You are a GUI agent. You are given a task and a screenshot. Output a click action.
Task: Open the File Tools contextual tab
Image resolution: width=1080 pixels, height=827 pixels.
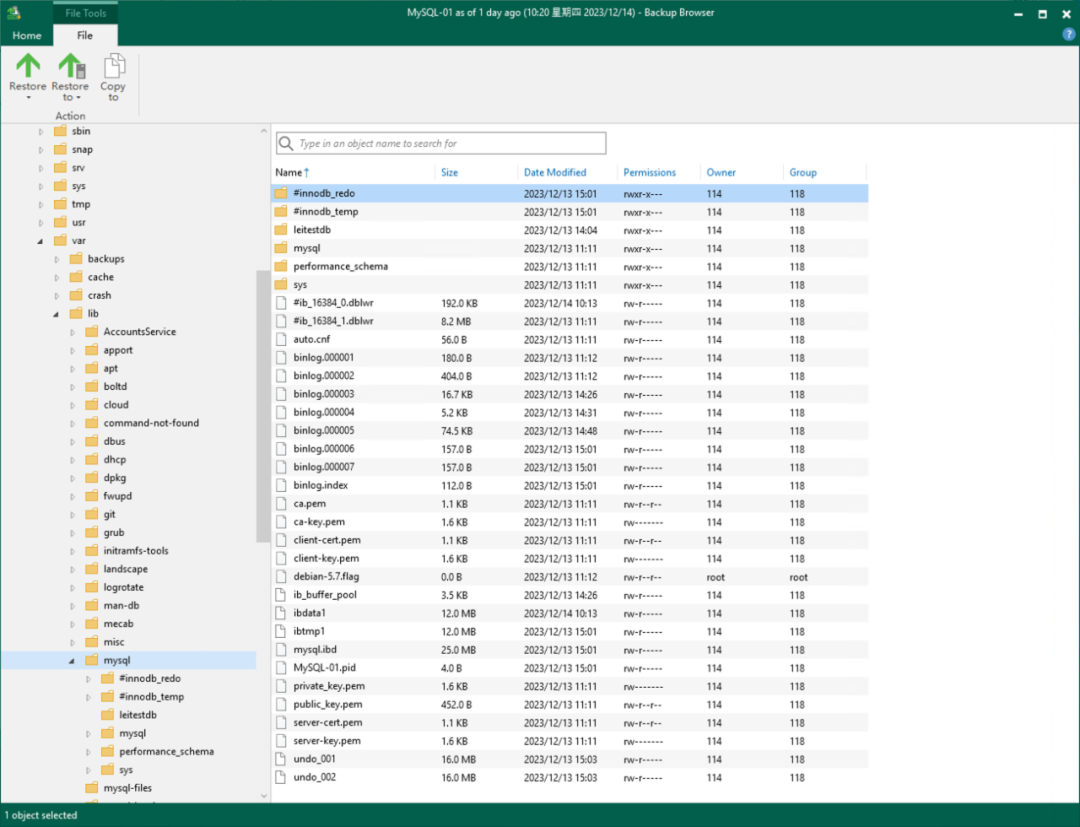pos(85,13)
